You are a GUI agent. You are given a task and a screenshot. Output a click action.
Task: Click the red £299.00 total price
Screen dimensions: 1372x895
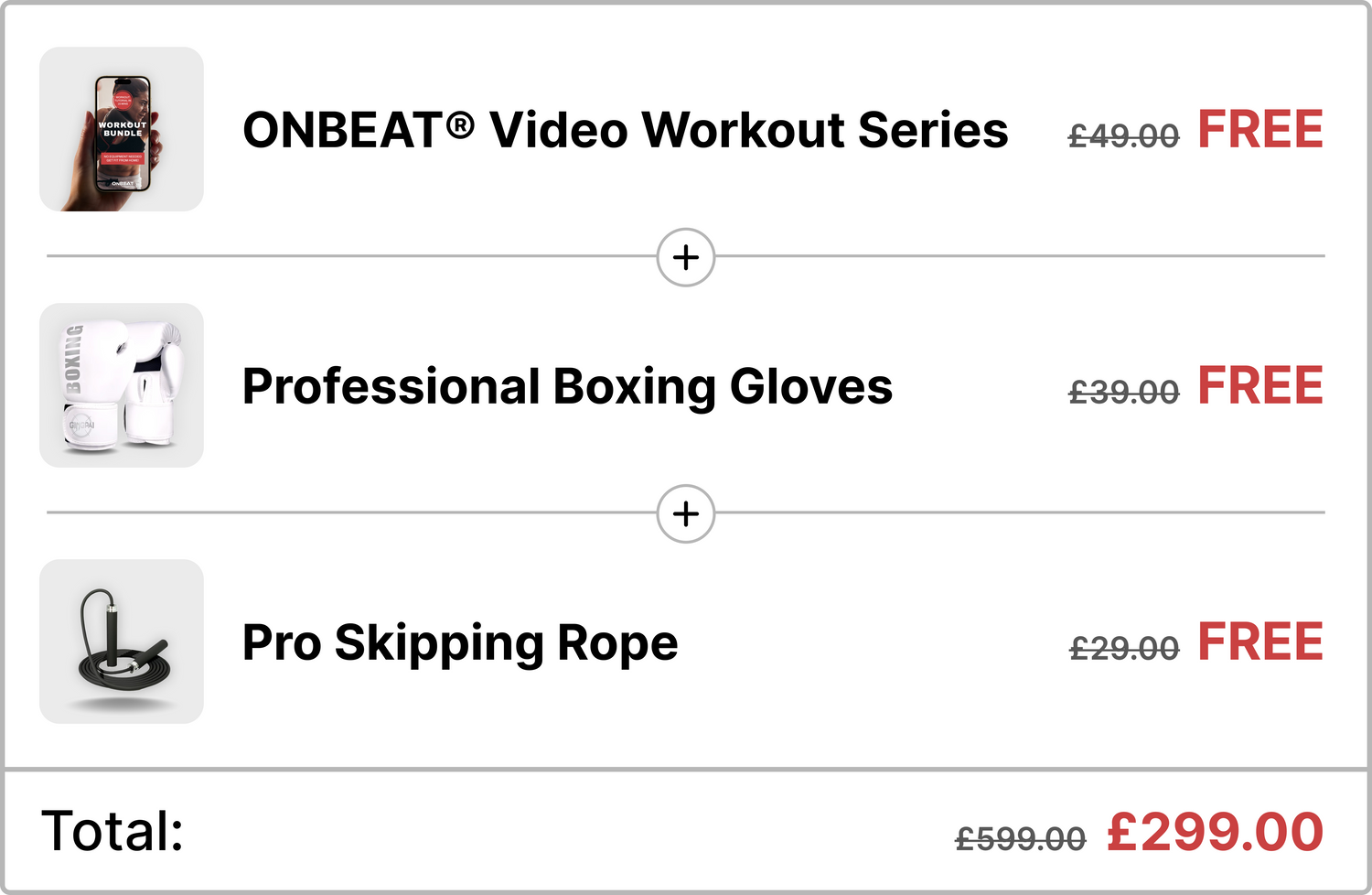click(1216, 832)
